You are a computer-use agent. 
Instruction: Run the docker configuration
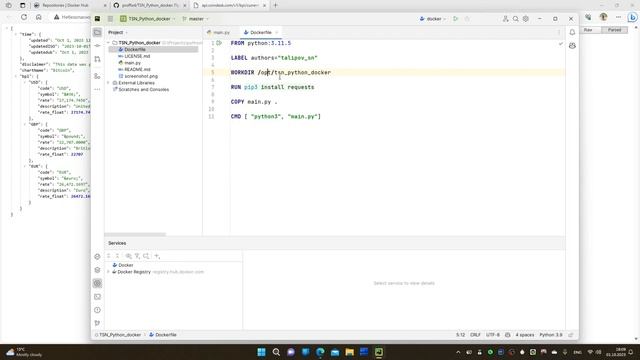pyautogui.click(x=456, y=19)
